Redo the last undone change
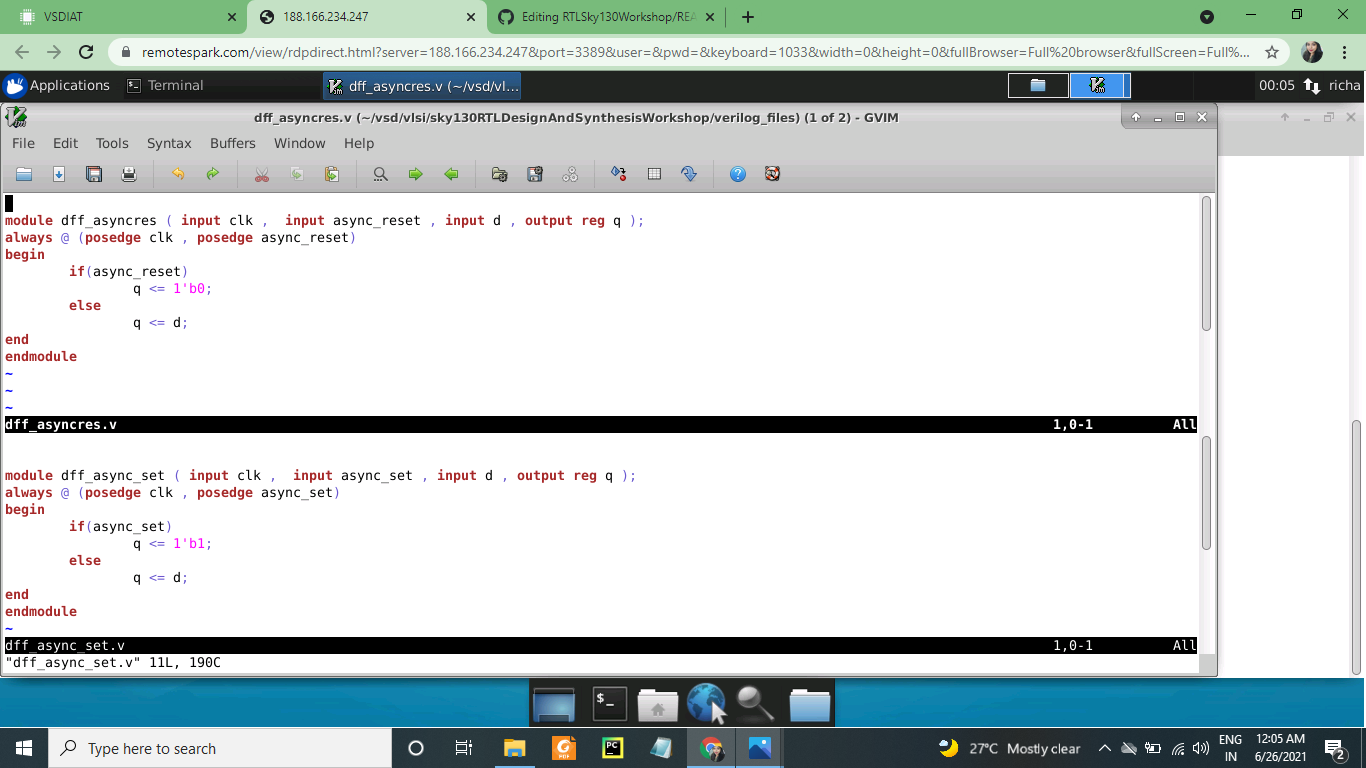 pos(212,174)
